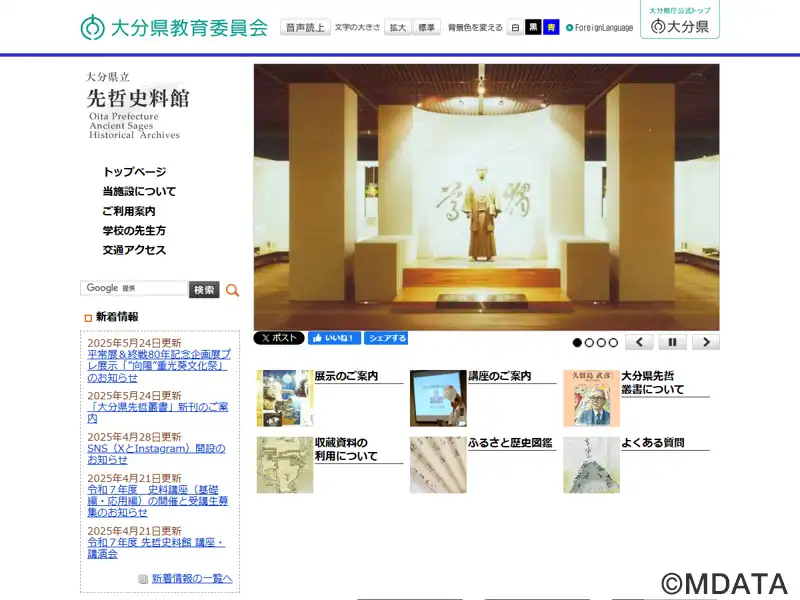Image resolution: width=800 pixels, height=600 pixels.
Task: Open the ForeignLanguage selector
Action: click(x=600, y=28)
